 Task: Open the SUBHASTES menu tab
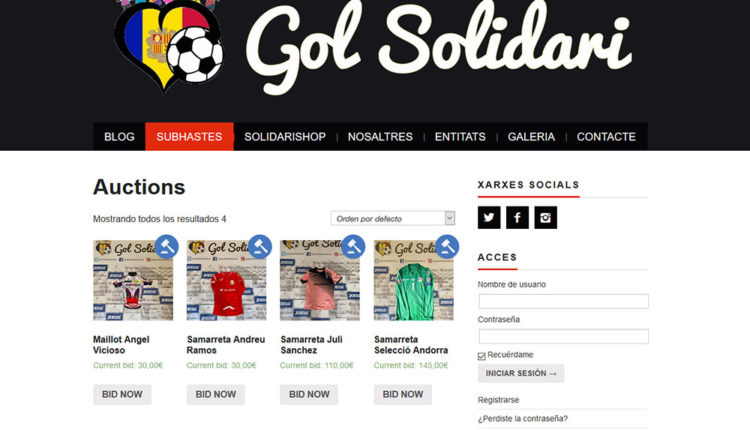(189, 137)
